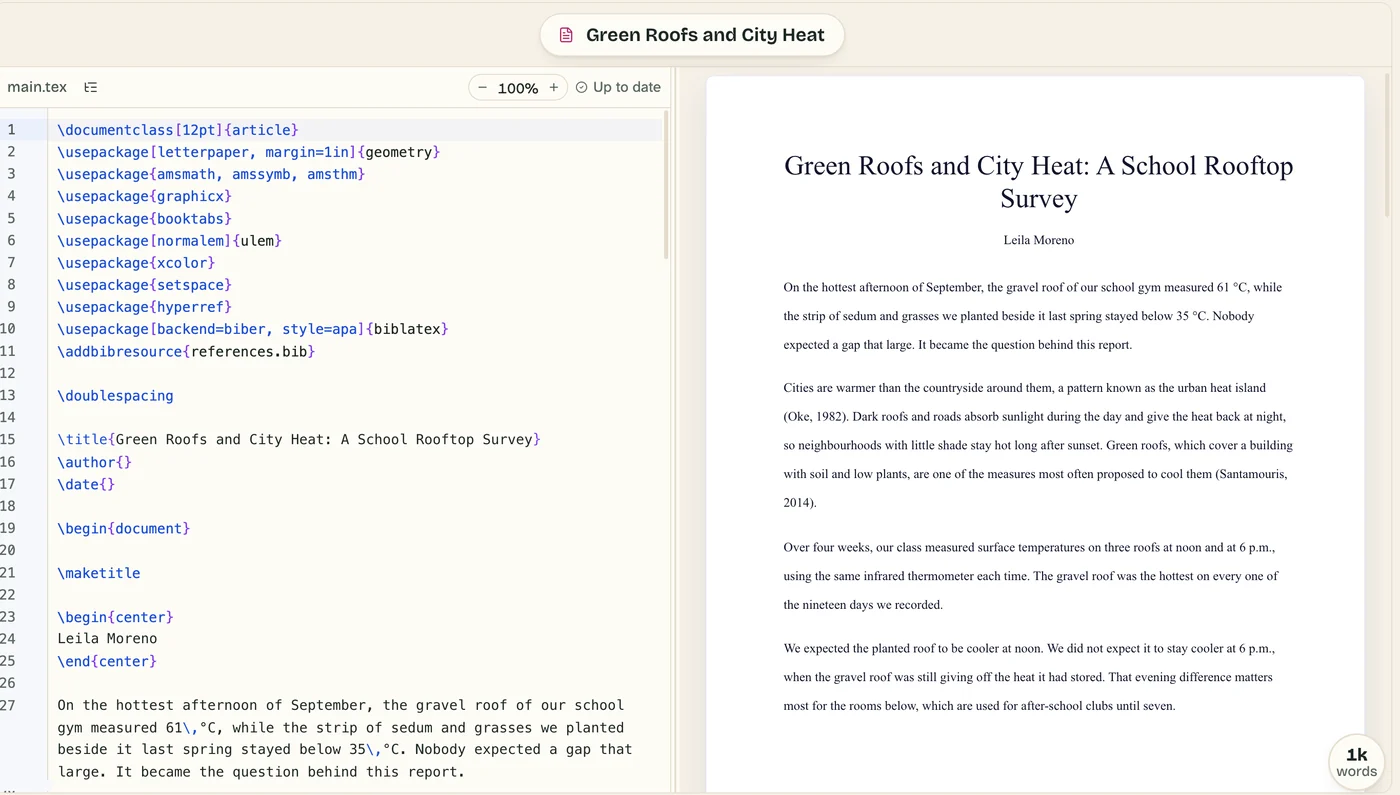Click the \usepackage{setspace} line

click(144, 285)
